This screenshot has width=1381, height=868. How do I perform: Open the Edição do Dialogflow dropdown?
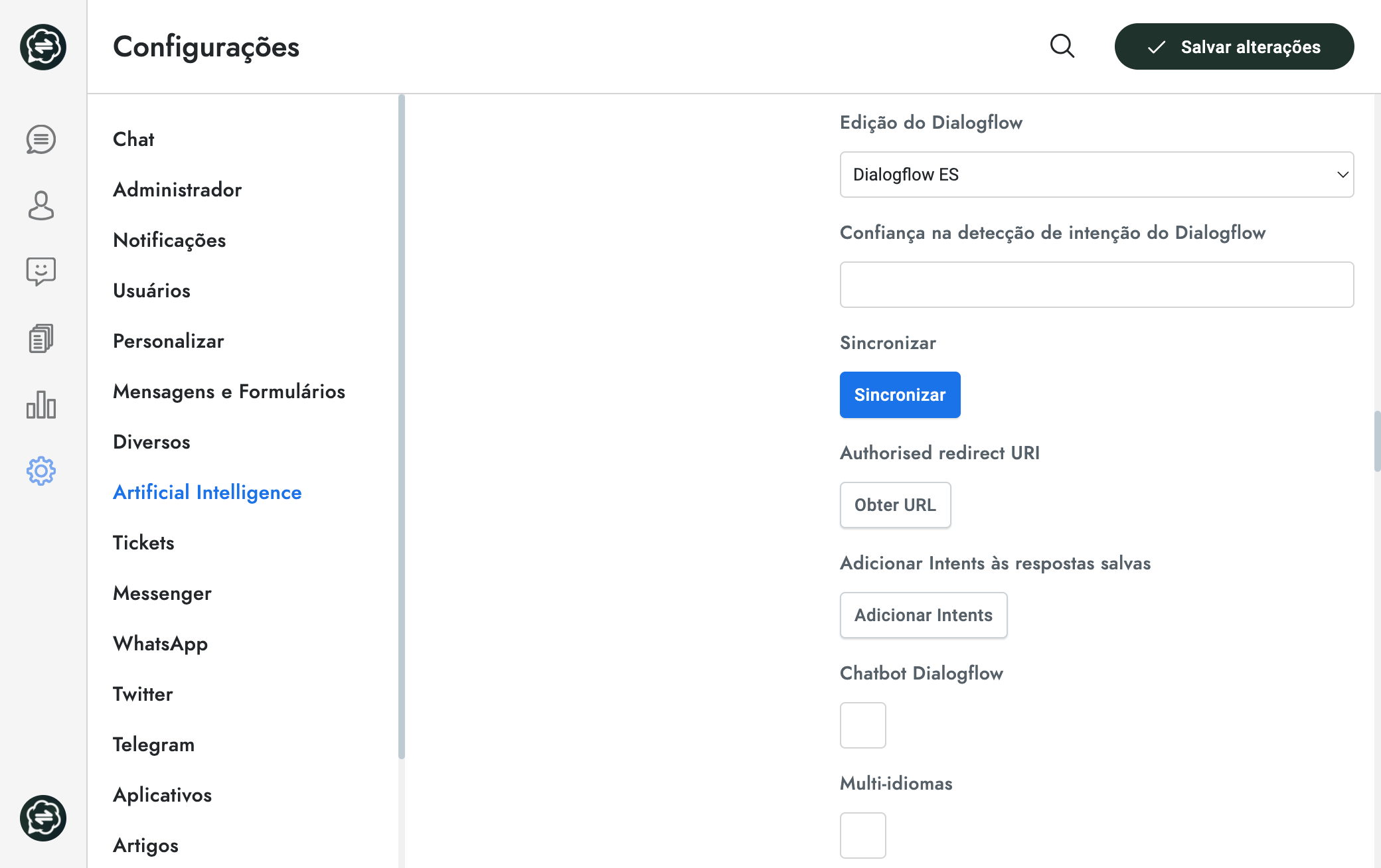1097,175
